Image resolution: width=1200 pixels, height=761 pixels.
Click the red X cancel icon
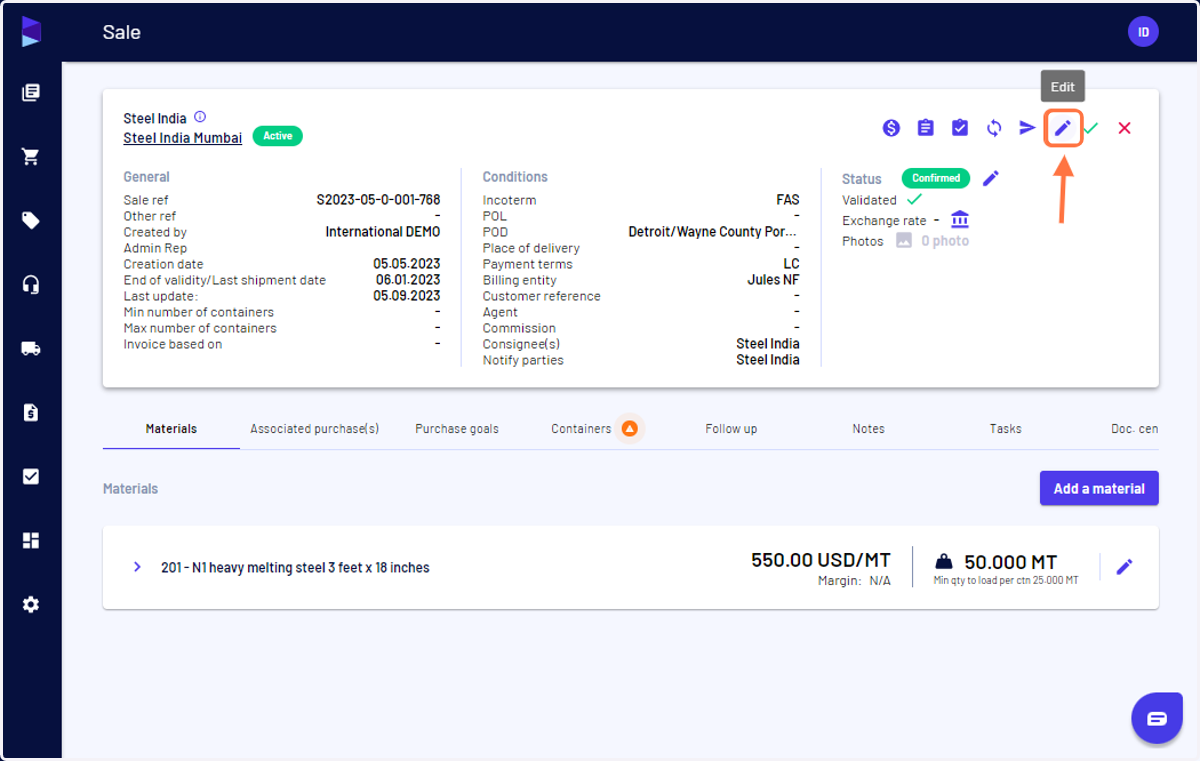pos(1125,128)
